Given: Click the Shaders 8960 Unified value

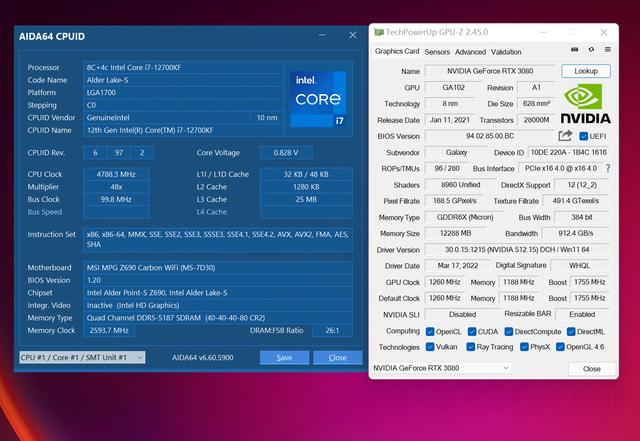Looking at the screenshot, I should [460, 185].
